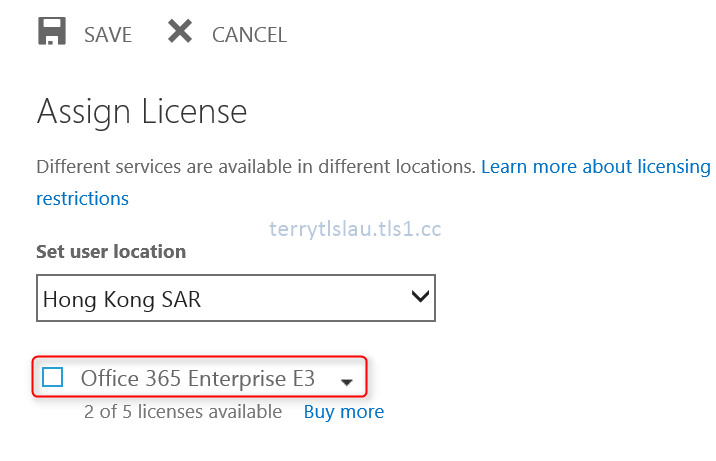Expand the Office 365 Enterprise E3 arrow
The width and height of the screenshot is (716, 461).
(x=347, y=382)
